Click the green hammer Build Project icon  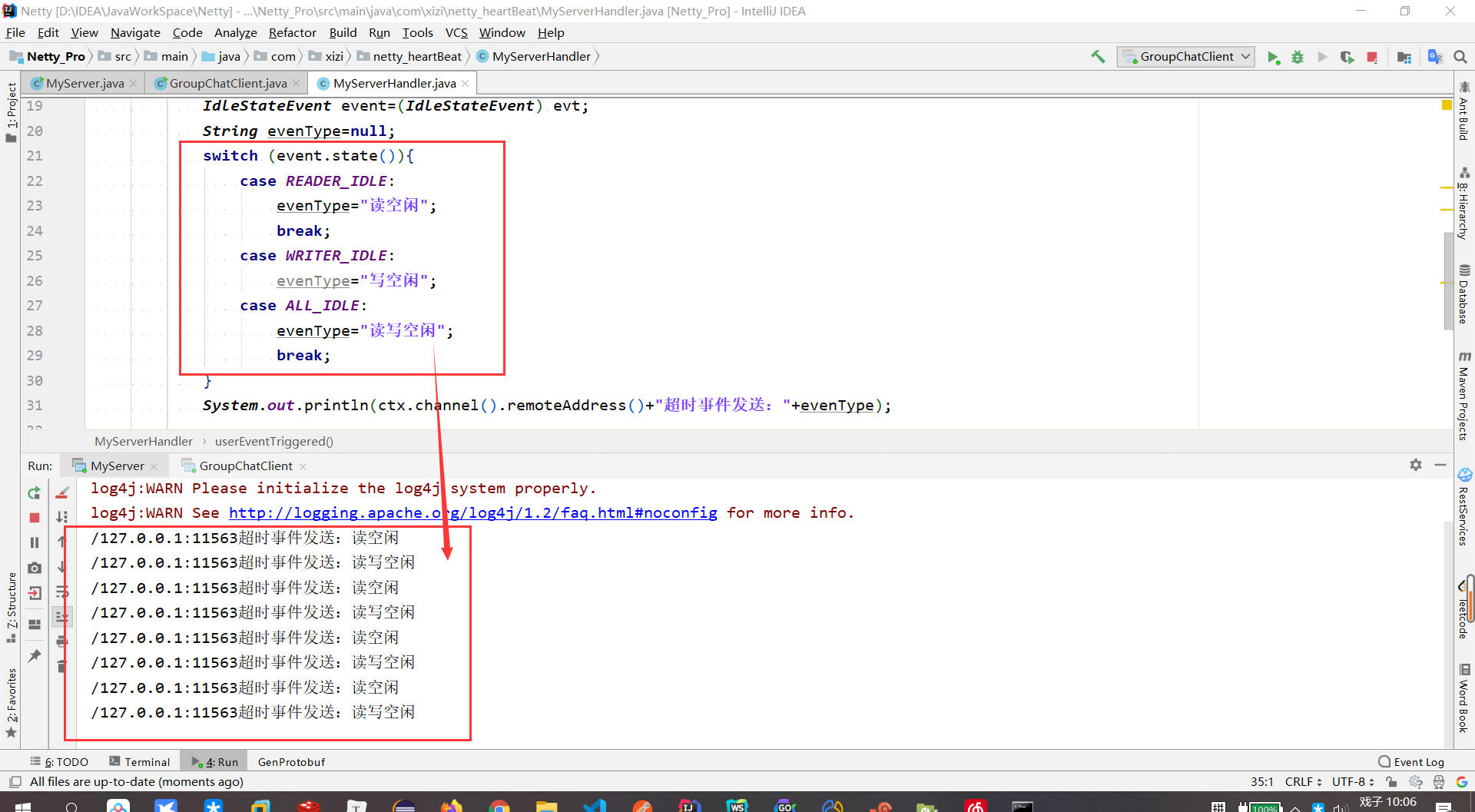1098,57
